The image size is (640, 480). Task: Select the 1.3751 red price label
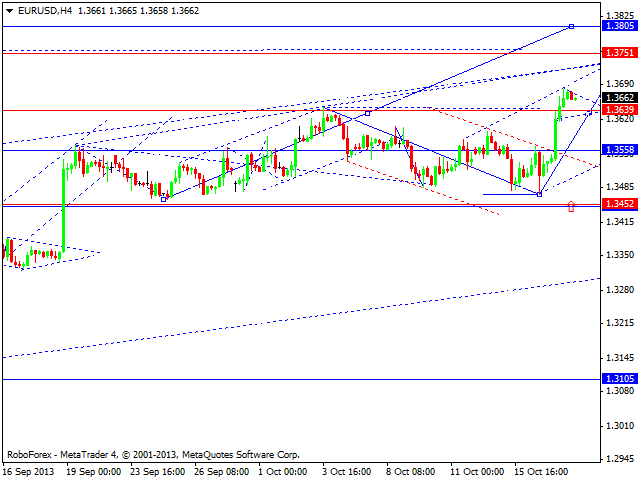(620, 53)
